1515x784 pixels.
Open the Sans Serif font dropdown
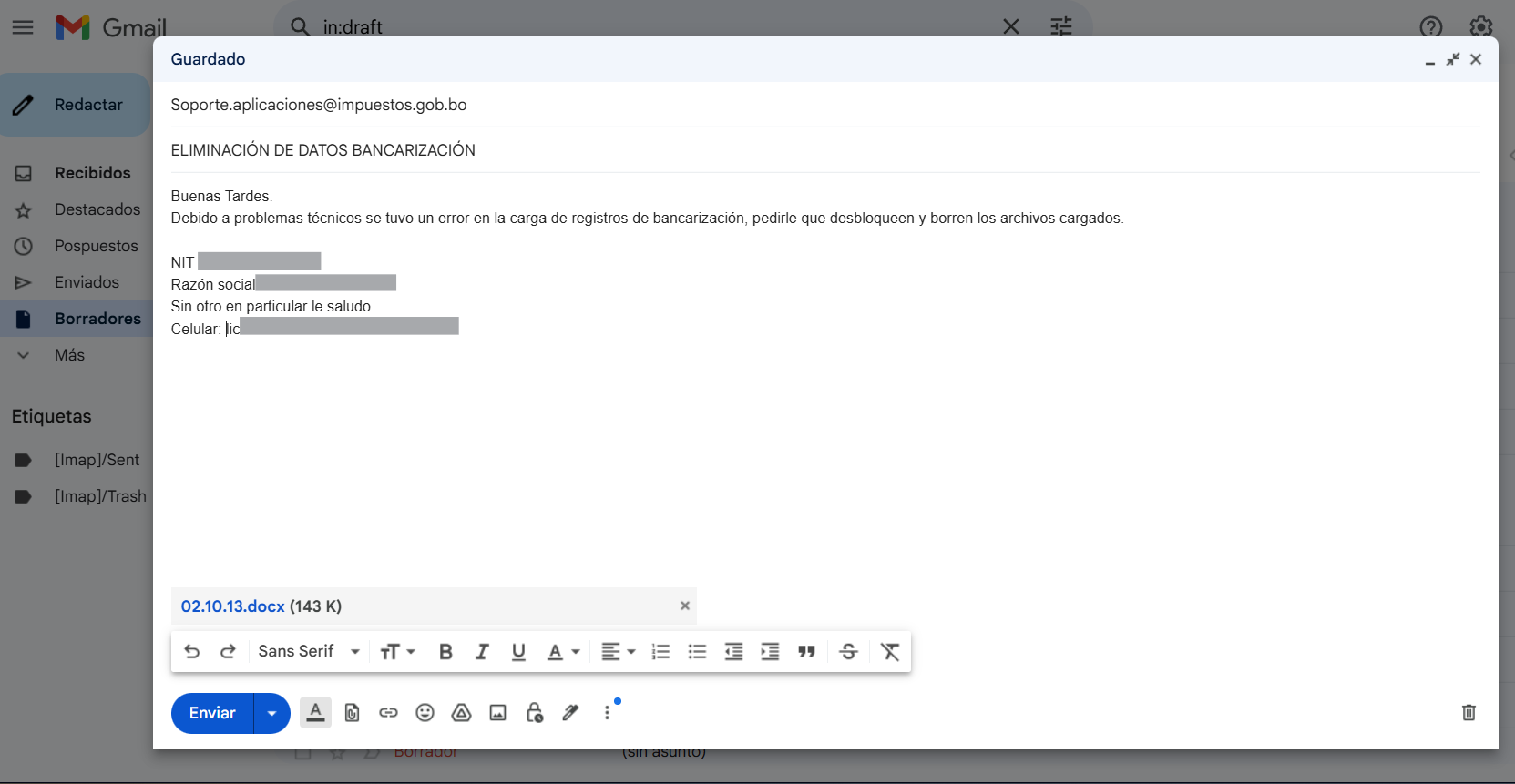pyautogui.click(x=309, y=652)
